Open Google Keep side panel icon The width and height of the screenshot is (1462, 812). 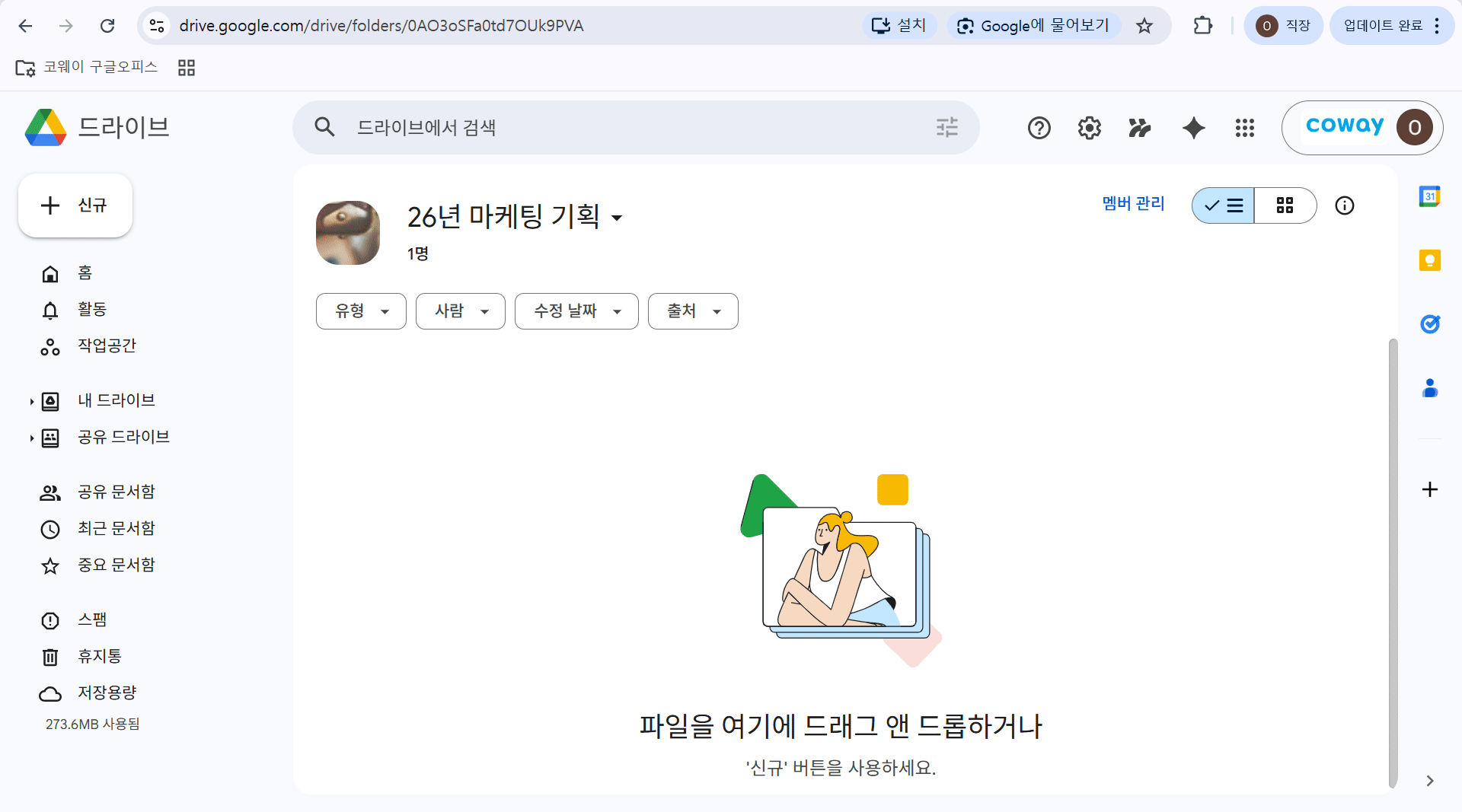tap(1429, 260)
